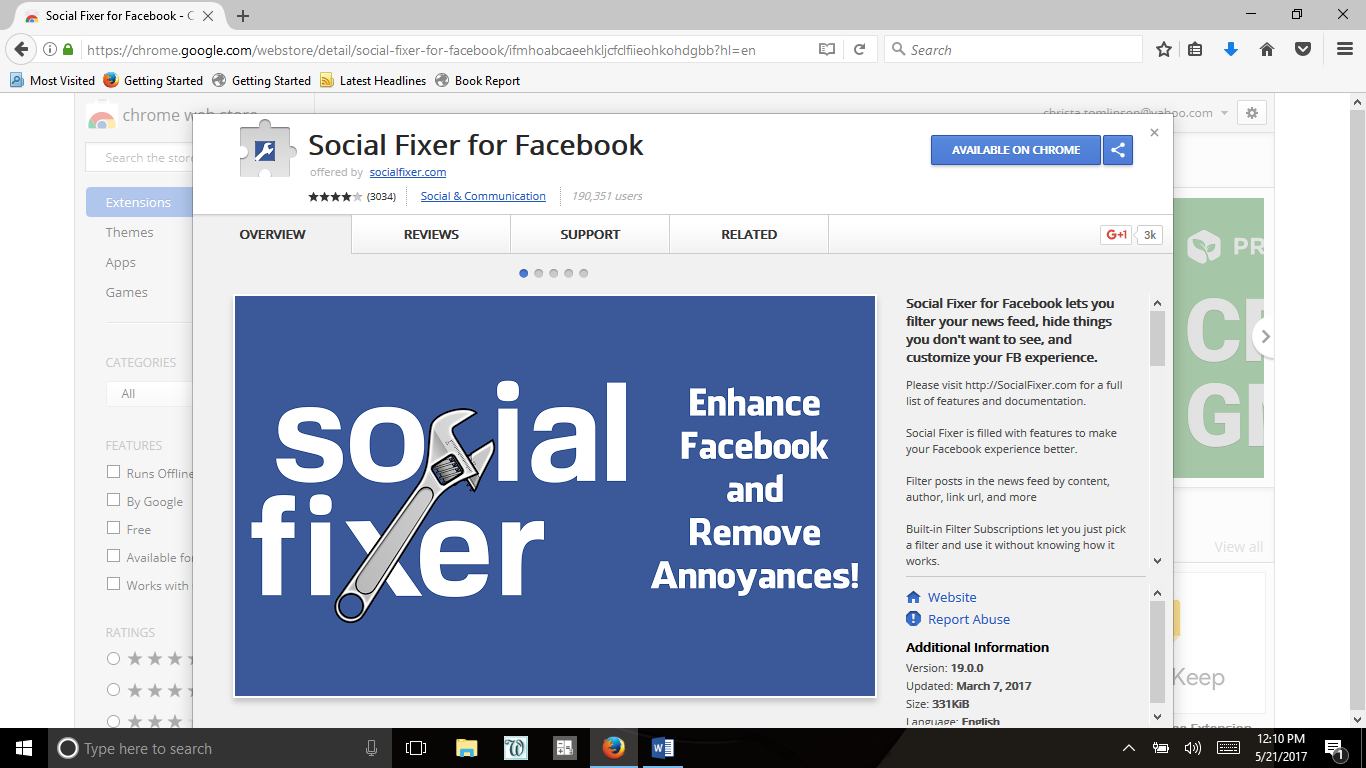Open the Social & Communication category link

point(483,196)
